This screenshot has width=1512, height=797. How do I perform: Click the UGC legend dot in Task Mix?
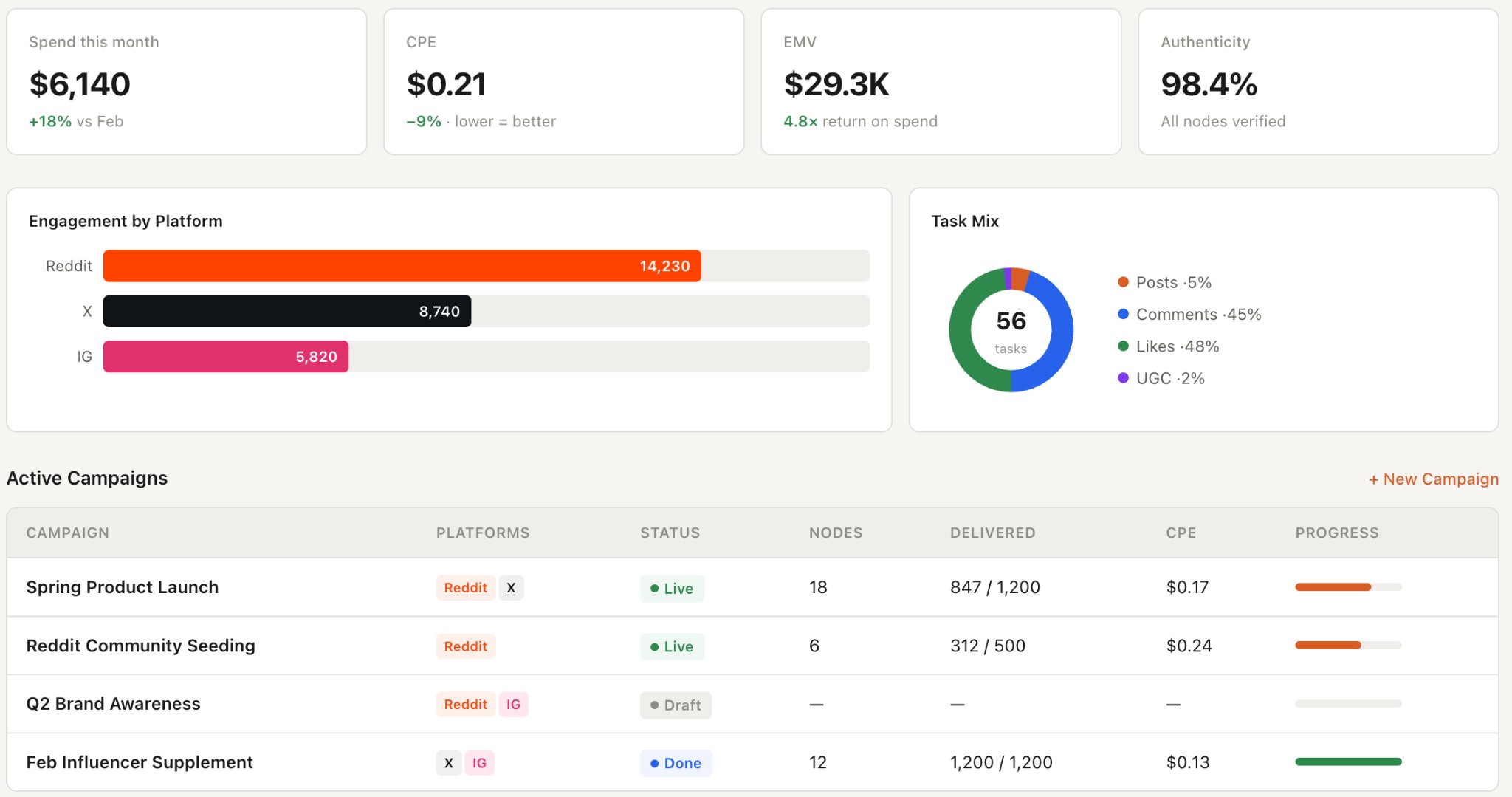click(x=1123, y=378)
